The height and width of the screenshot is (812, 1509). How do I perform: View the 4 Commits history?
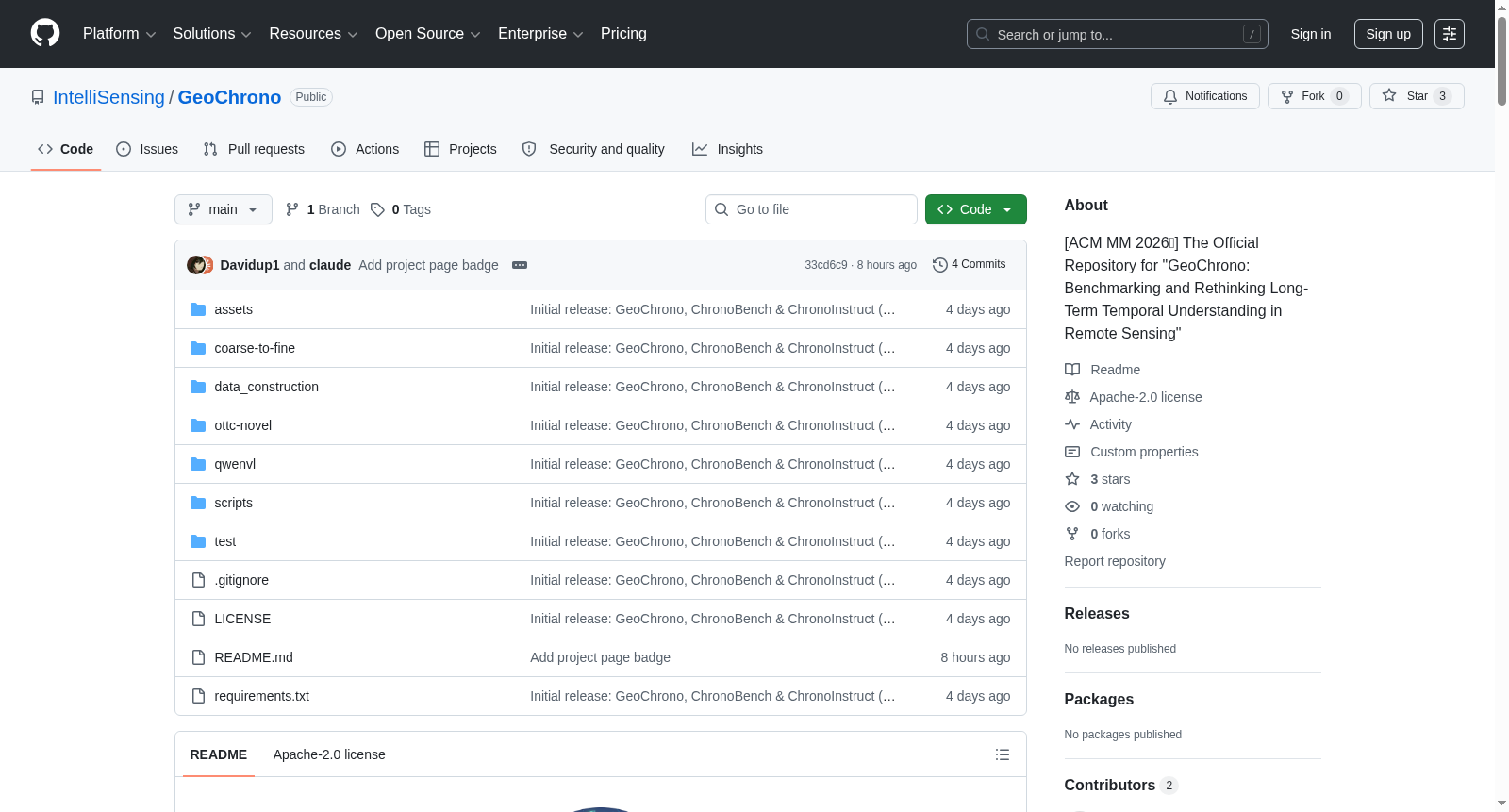(x=970, y=265)
